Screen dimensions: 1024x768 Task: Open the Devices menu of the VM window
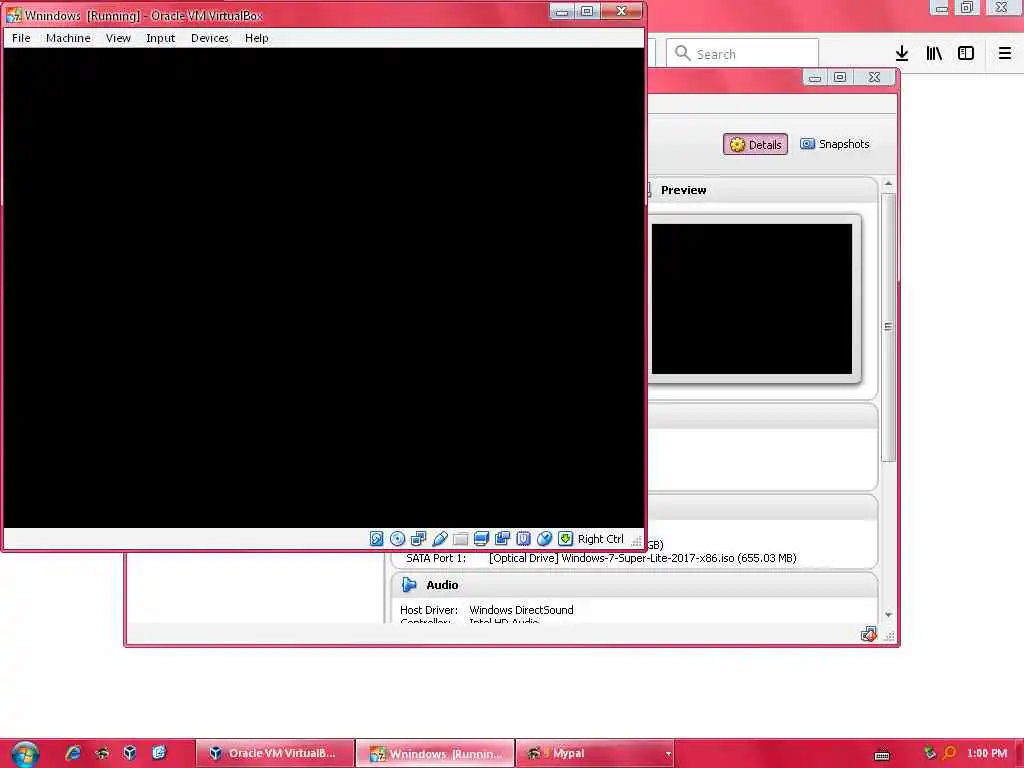point(210,38)
